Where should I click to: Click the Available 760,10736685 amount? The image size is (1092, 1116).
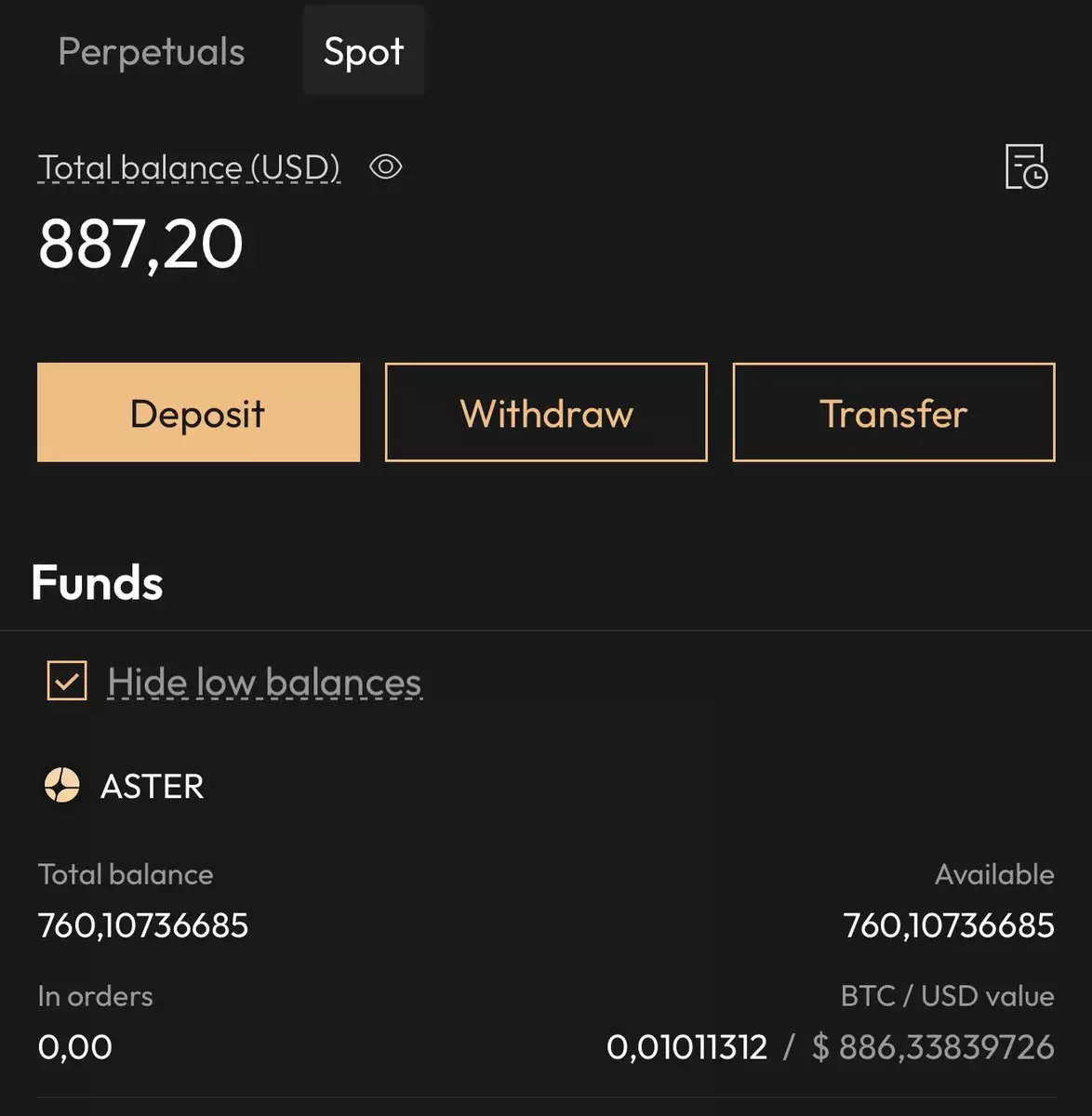click(x=948, y=925)
